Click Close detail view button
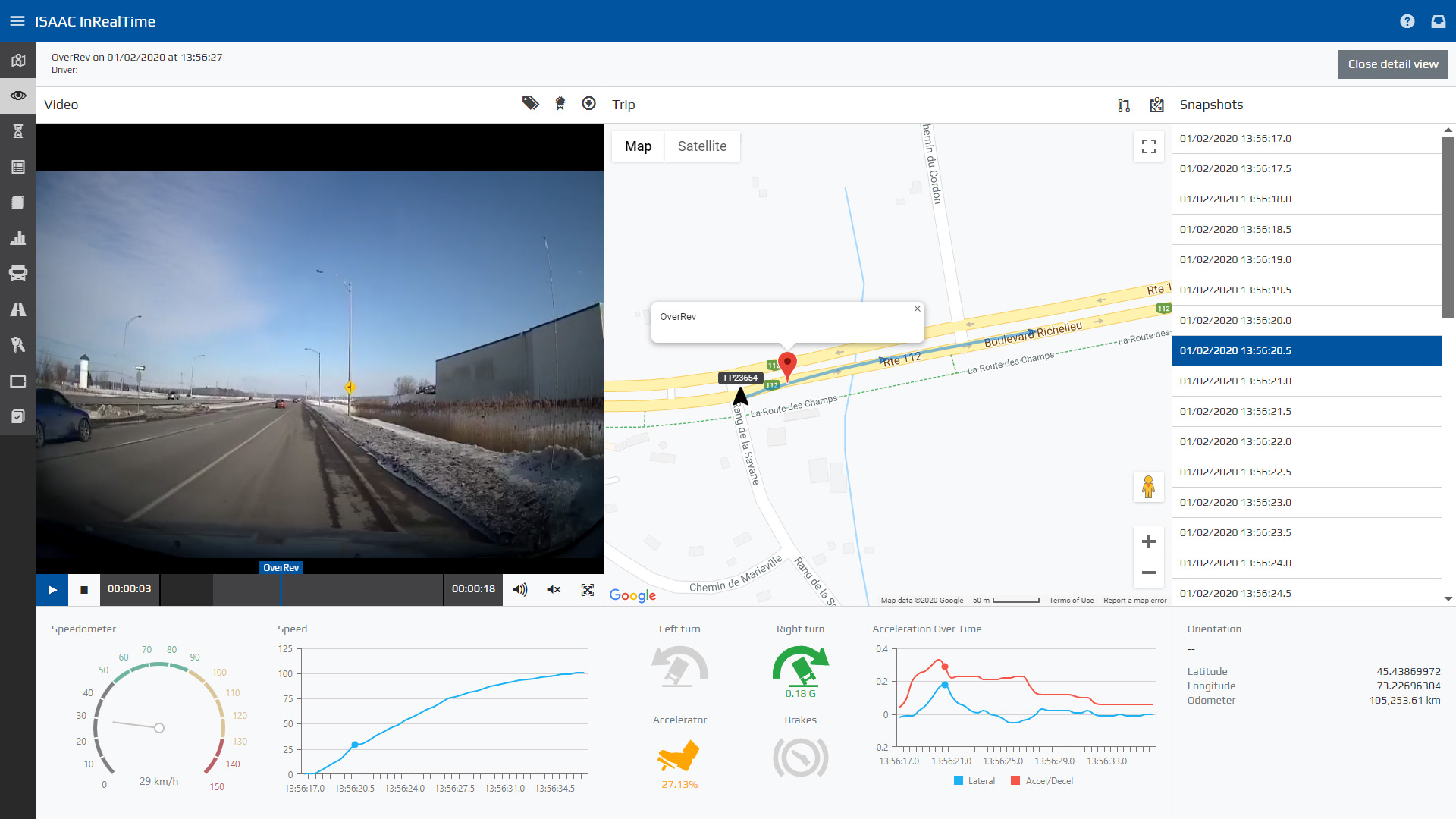1456x819 pixels. click(x=1392, y=64)
